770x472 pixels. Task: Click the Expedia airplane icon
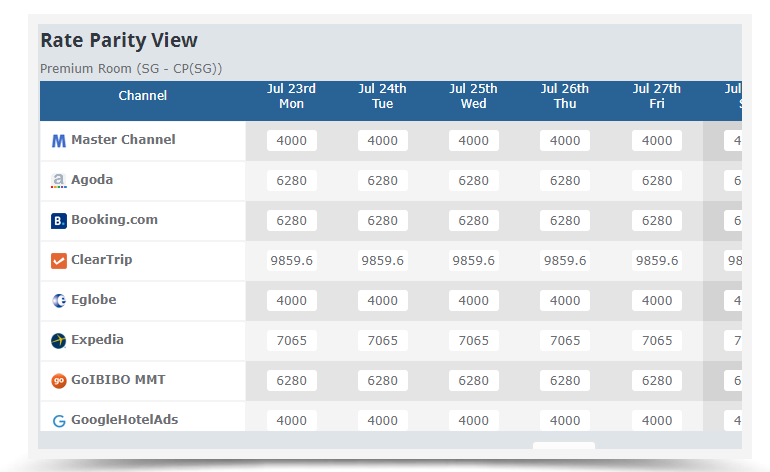click(58, 340)
